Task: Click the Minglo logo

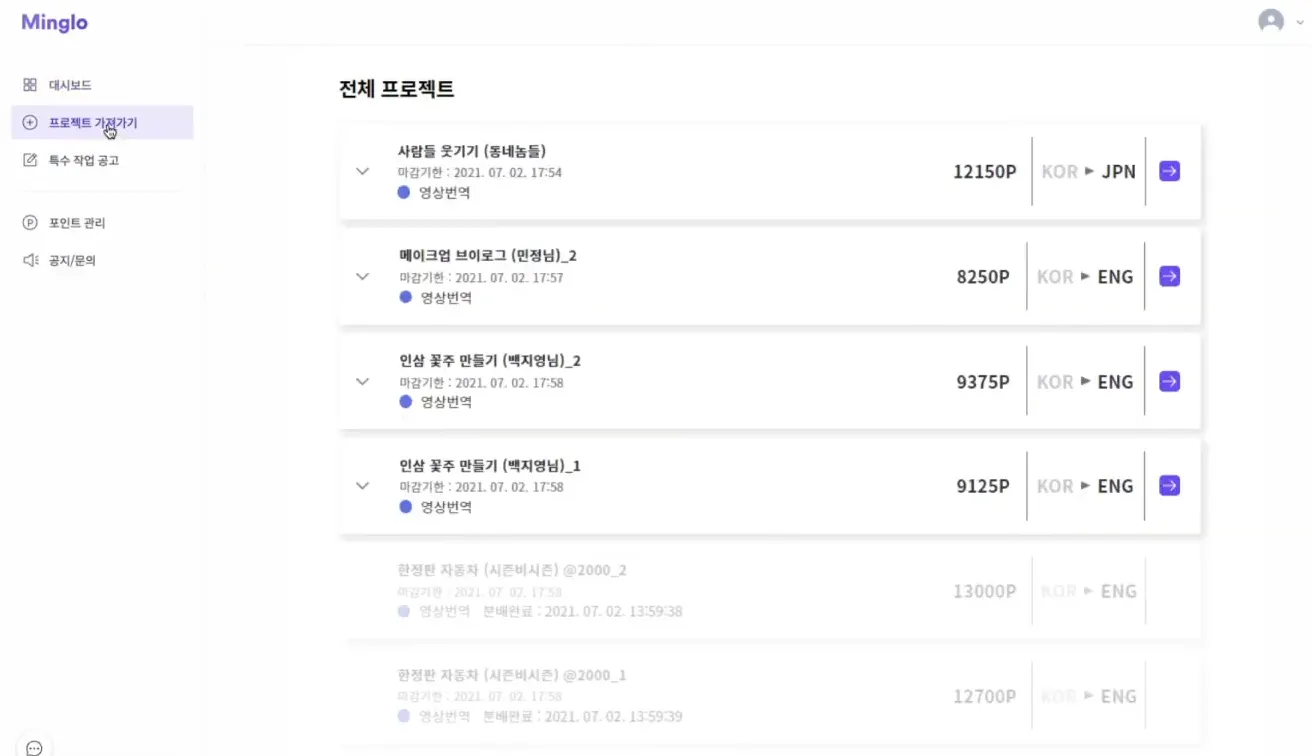Action: click(x=55, y=22)
